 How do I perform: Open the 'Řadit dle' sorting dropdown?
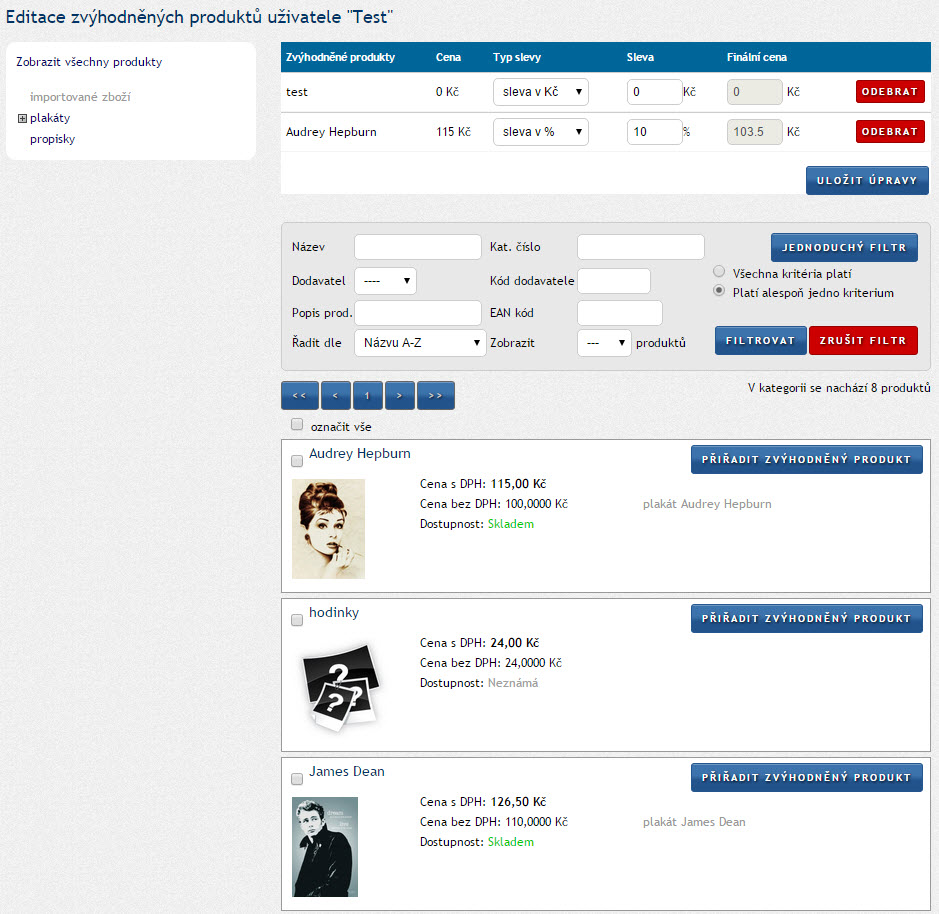420,343
